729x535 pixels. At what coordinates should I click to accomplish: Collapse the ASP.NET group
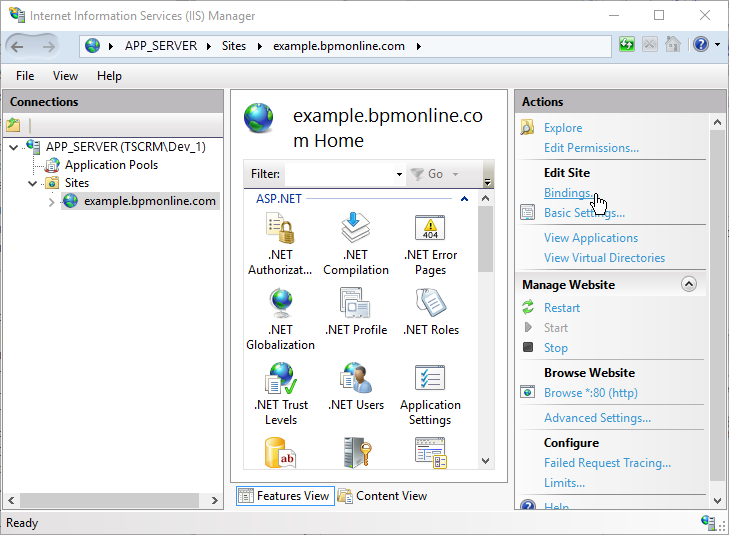(464, 199)
